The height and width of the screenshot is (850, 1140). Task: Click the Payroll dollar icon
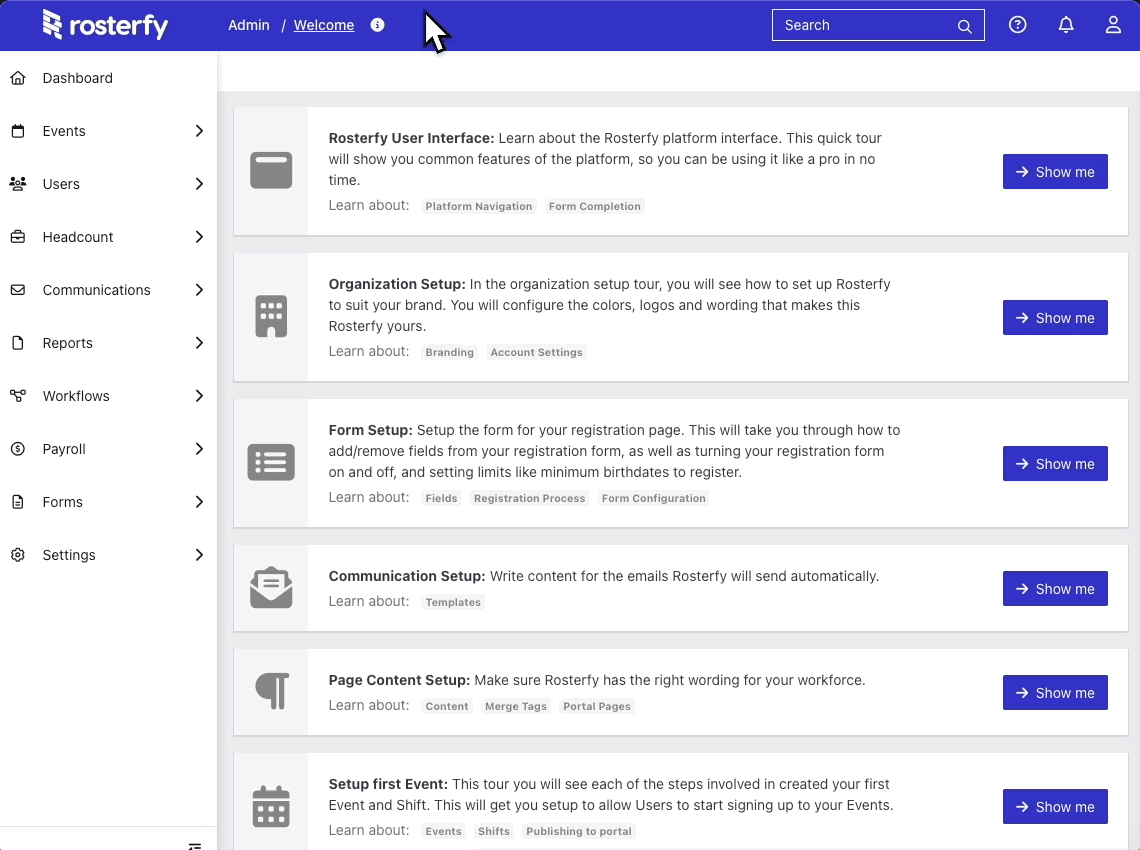18,449
